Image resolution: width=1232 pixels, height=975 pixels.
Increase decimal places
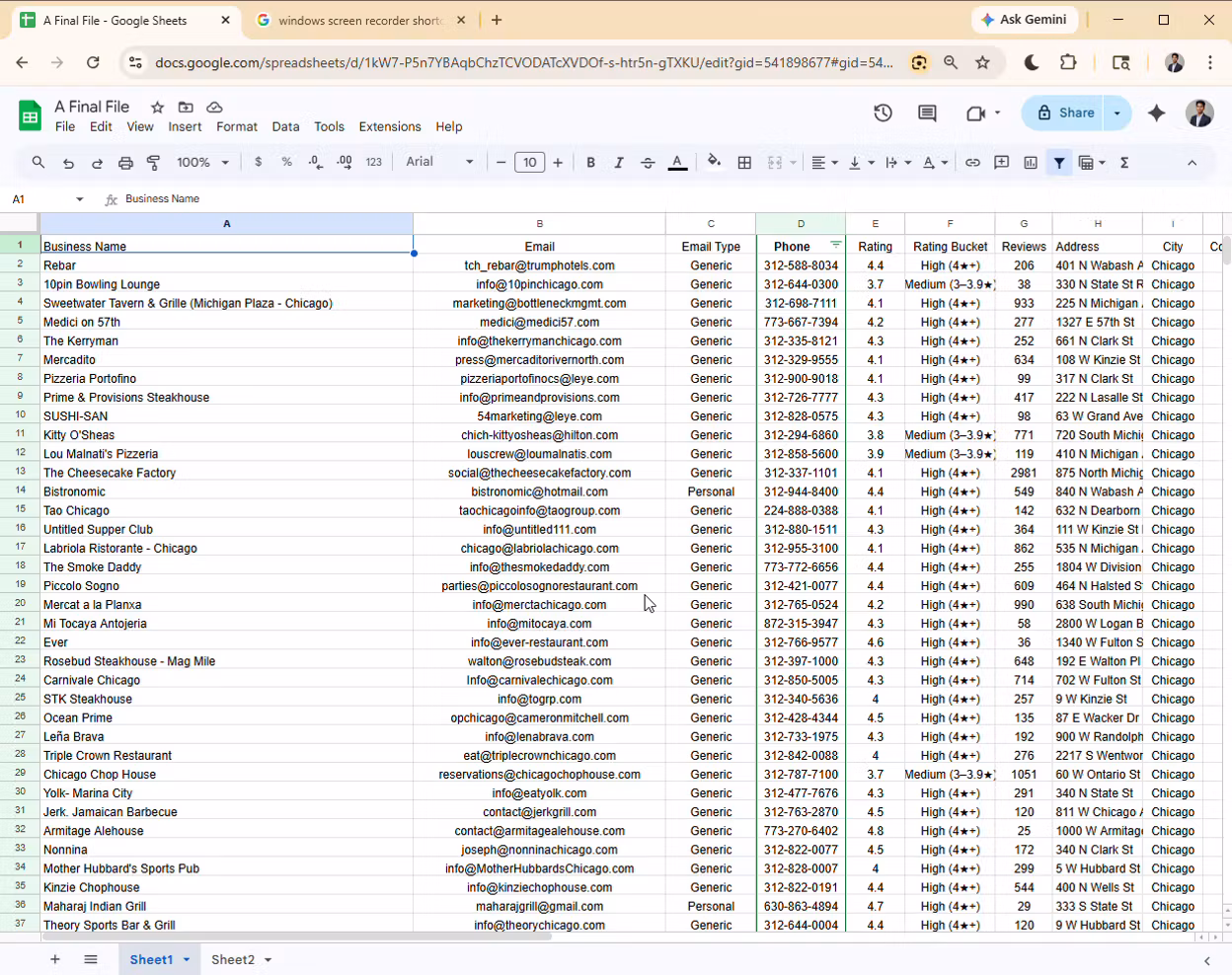click(345, 162)
